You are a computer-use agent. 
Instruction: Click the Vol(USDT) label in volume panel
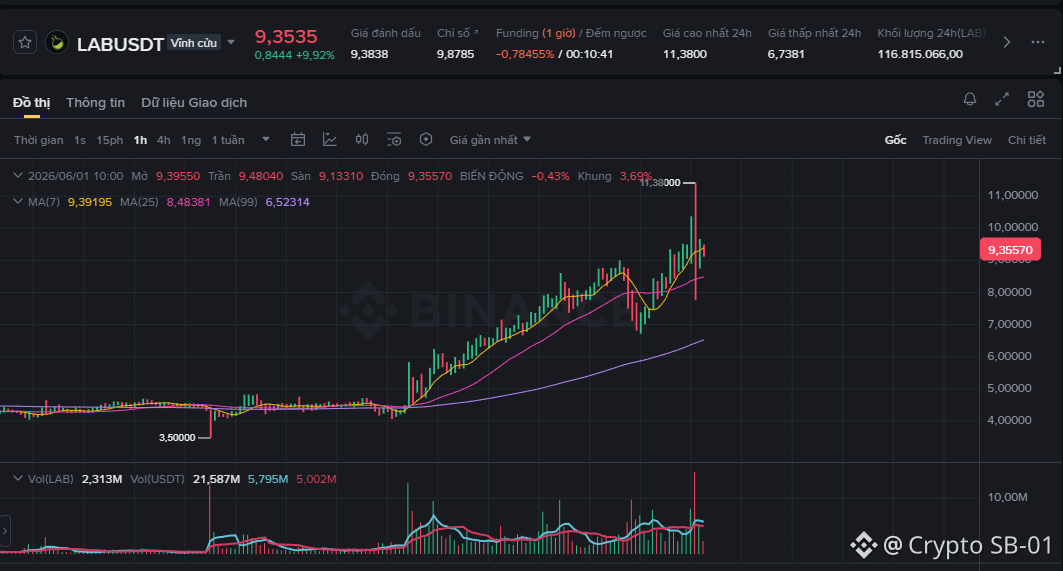point(157,479)
